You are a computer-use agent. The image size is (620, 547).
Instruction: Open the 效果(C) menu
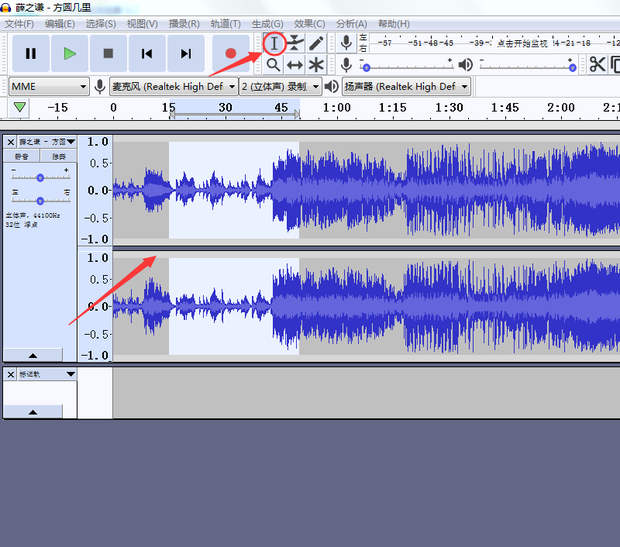click(x=309, y=23)
